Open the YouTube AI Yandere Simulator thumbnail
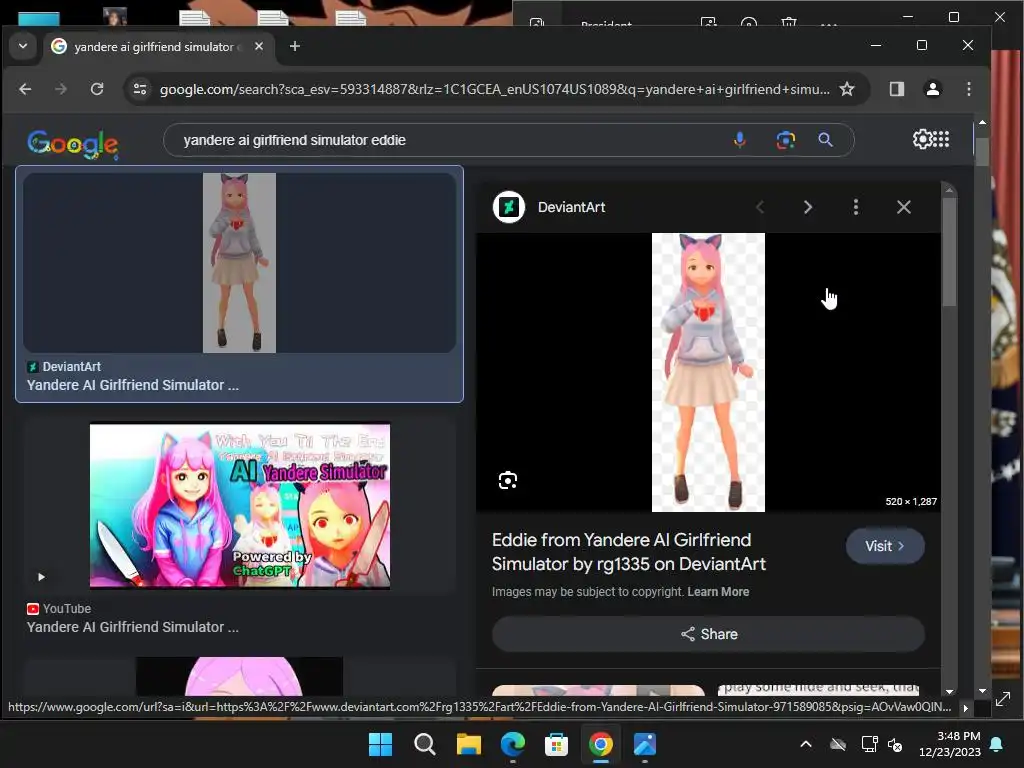 point(240,506)
